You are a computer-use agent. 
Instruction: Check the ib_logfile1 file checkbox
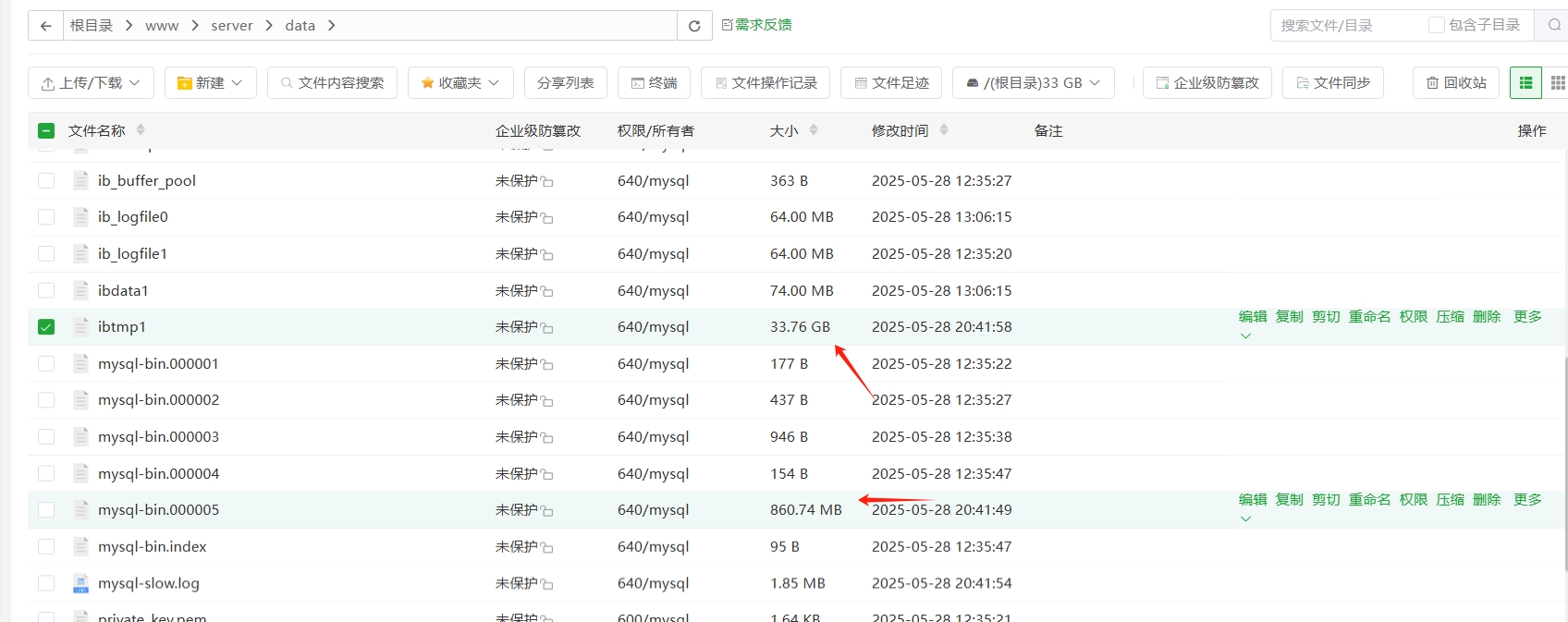coord(46,253)
